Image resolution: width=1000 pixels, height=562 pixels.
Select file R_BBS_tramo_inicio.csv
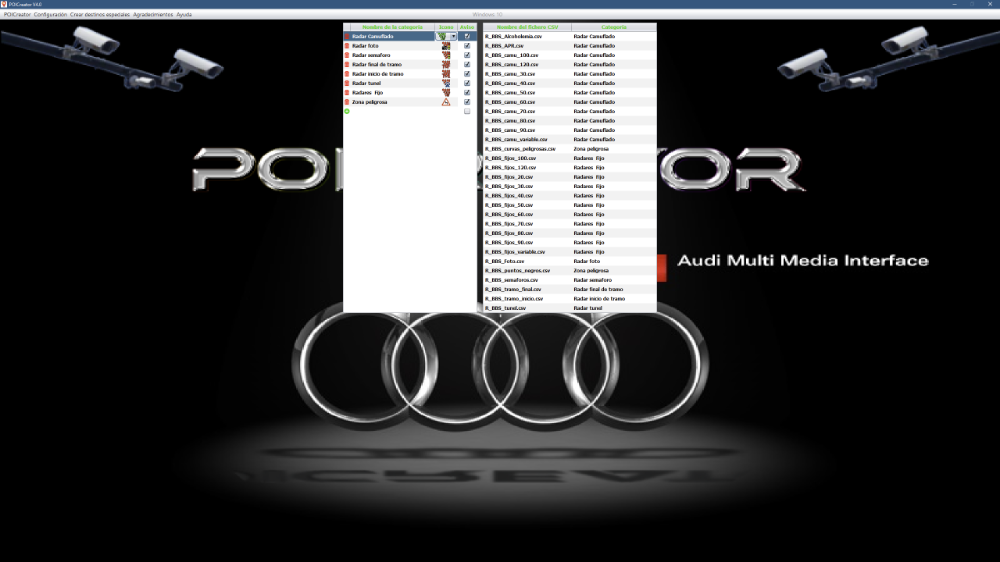514,299
